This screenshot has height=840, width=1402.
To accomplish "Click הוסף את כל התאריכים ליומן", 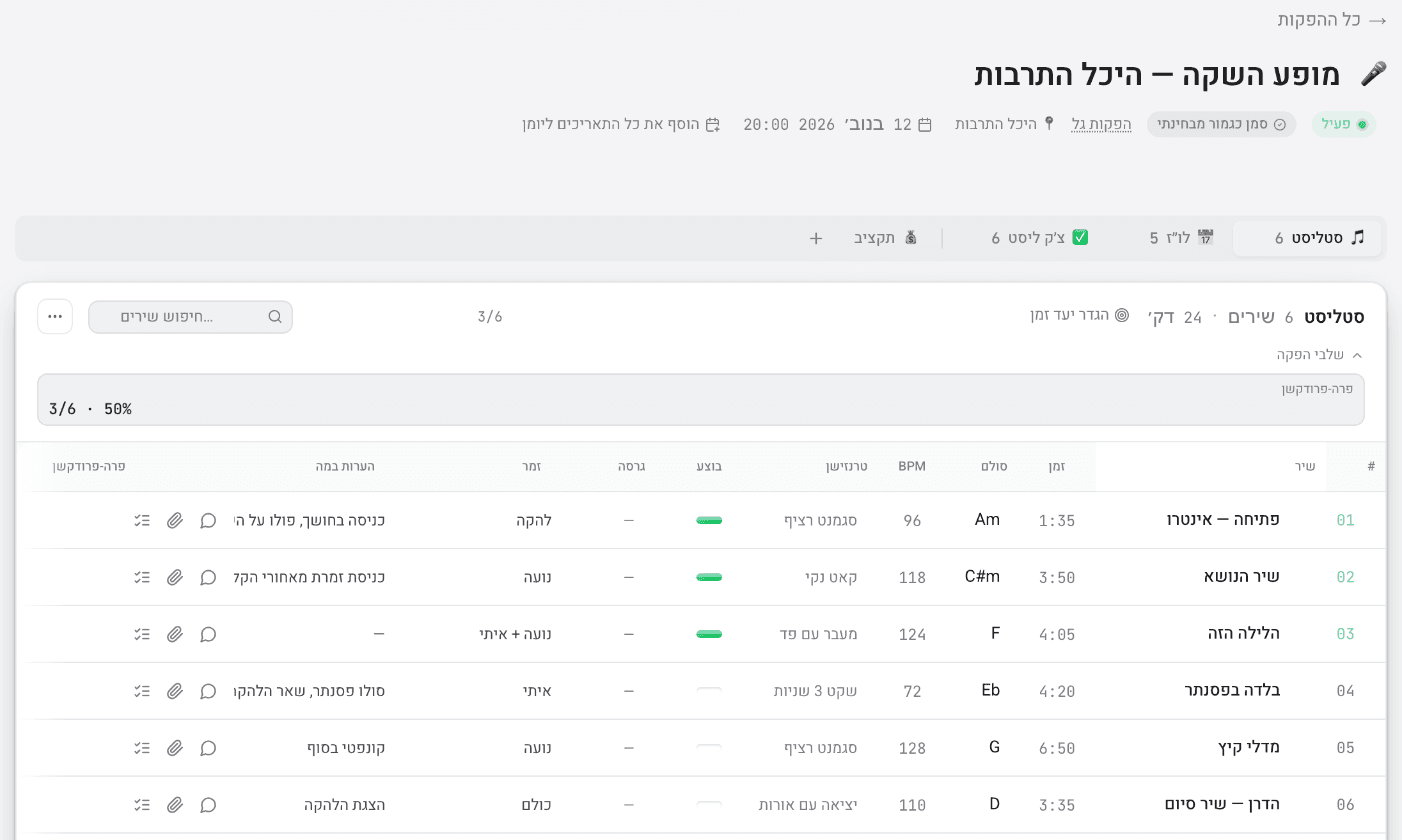I will point(621,124).
